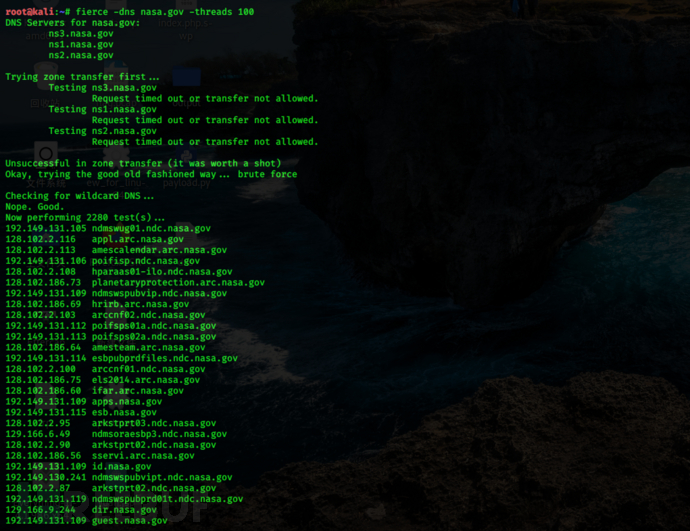Click IP address 128.102.2.90 of arkstprt02
690x531 pixels.
tap(38, 445)
